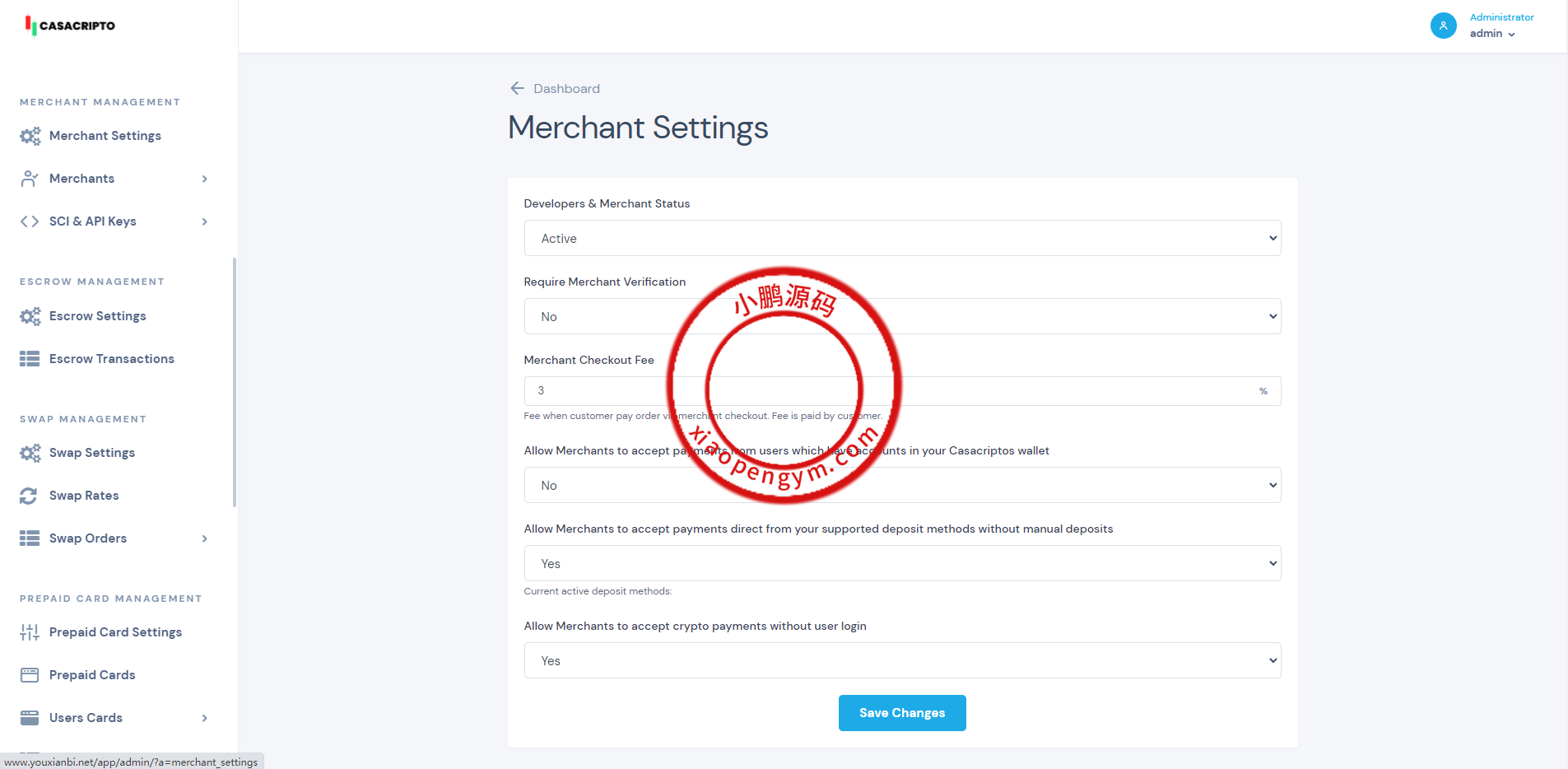
Task: Click the PREPAID CARD MANAGEMENT section header
Action: [111, 599]
